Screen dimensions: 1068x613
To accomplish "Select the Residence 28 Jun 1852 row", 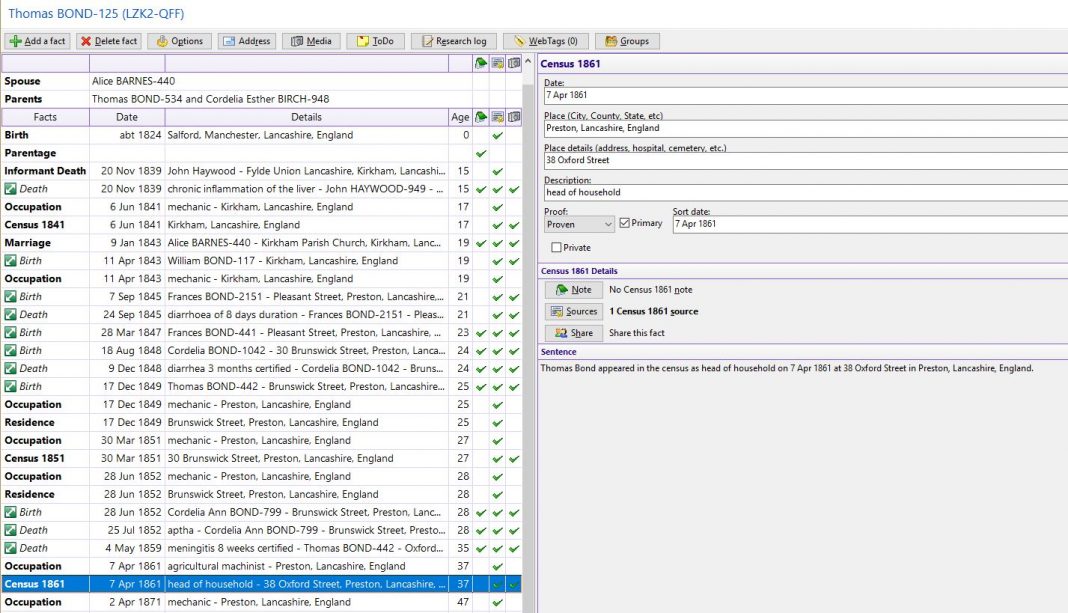I will (262, 494).
